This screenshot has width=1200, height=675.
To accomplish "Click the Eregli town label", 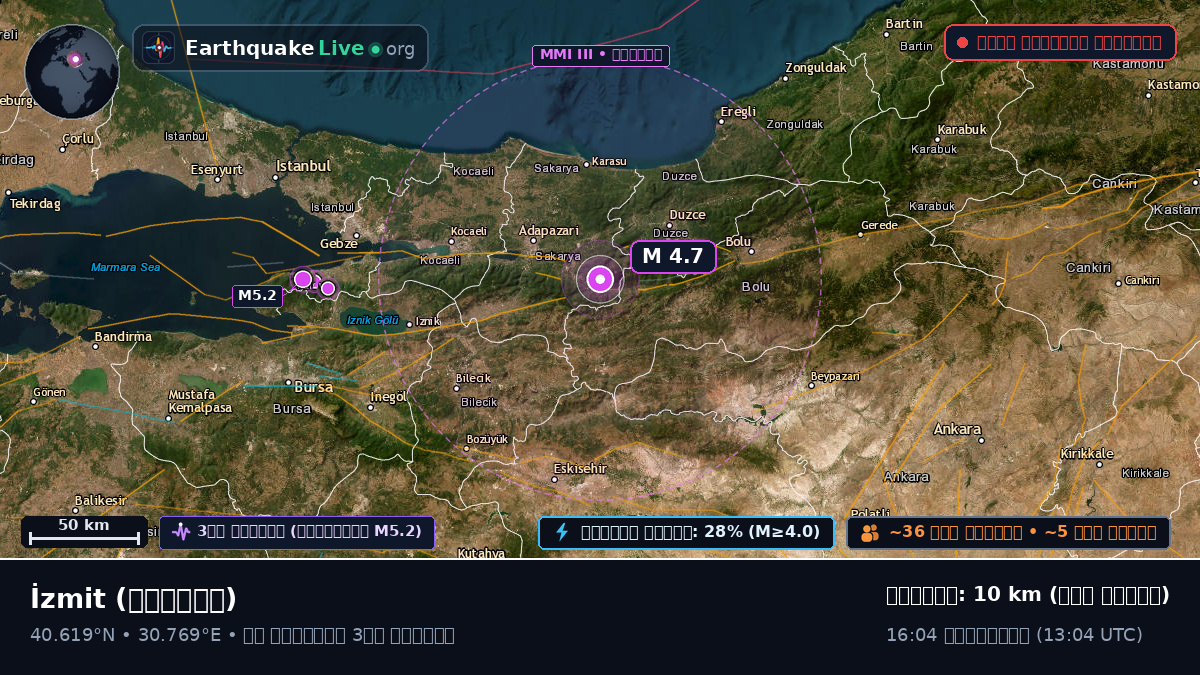I will pyautogui.click(x=738, y=111).
